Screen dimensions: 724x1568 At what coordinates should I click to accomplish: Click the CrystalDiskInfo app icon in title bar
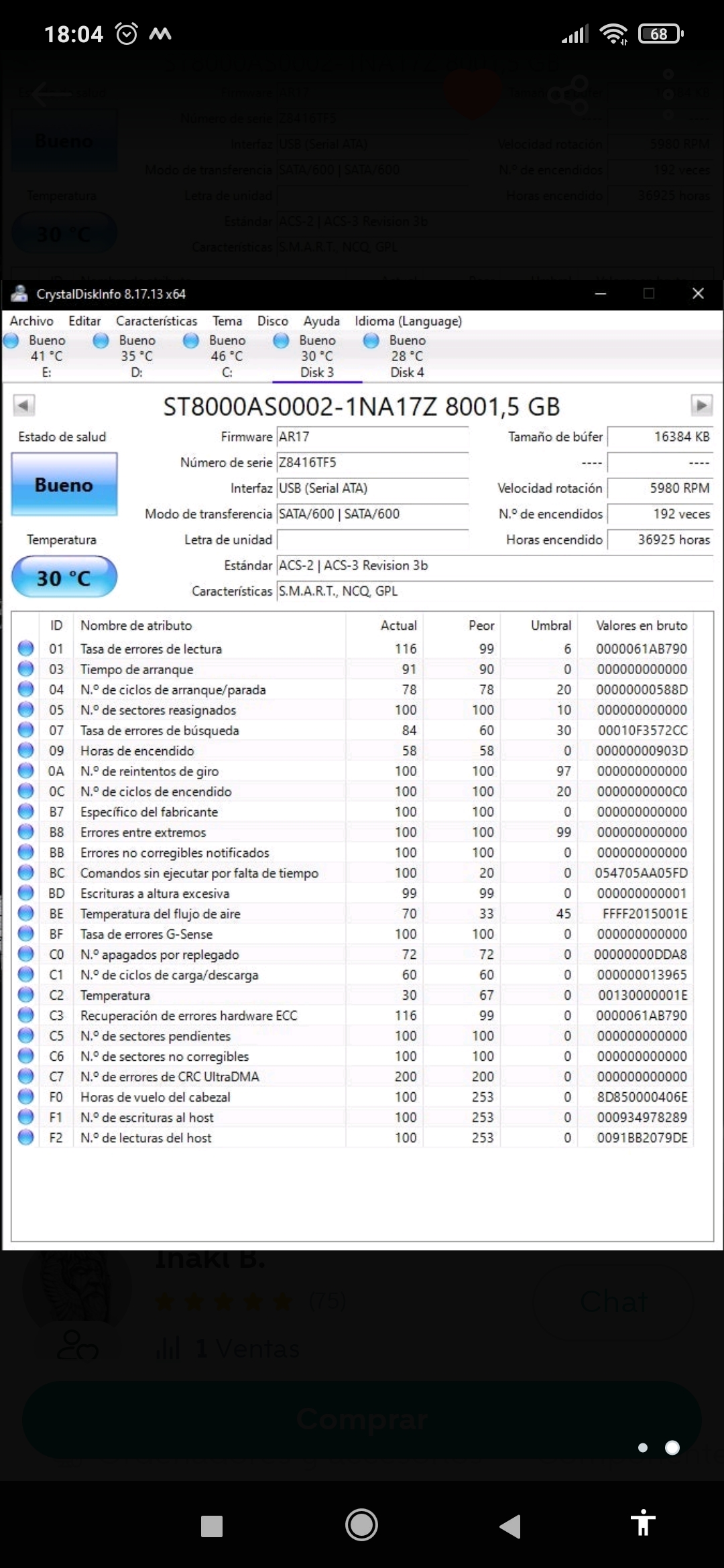(x=19, y=293)
